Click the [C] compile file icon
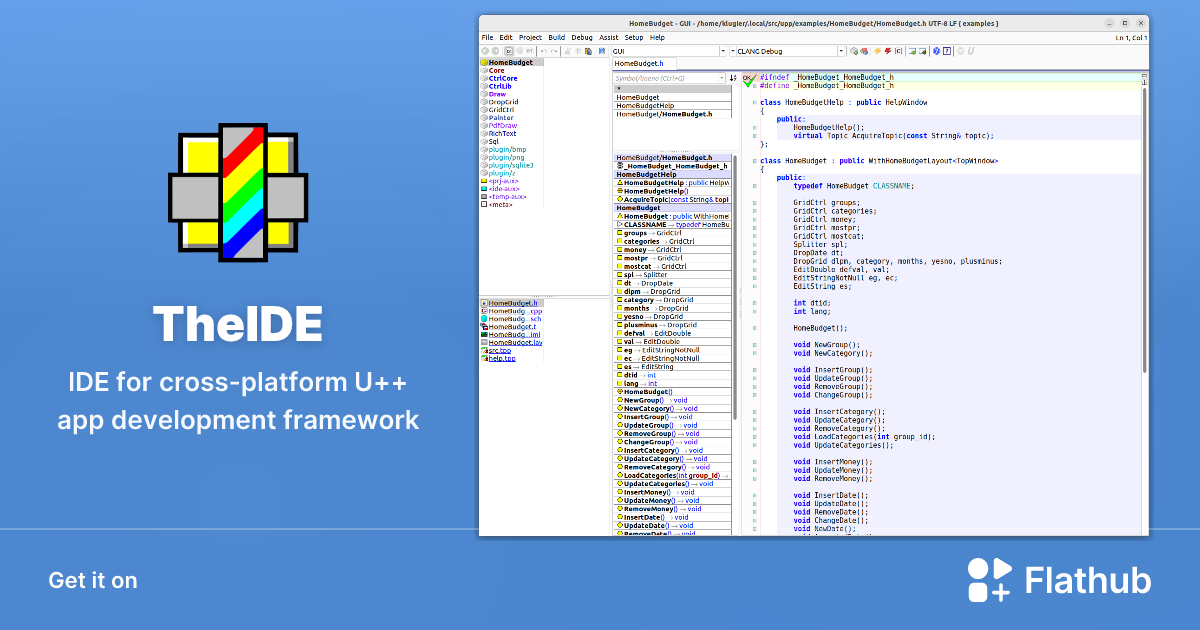Image resolution: width=1200 pixels, height=630 pixels. [898, 51]
